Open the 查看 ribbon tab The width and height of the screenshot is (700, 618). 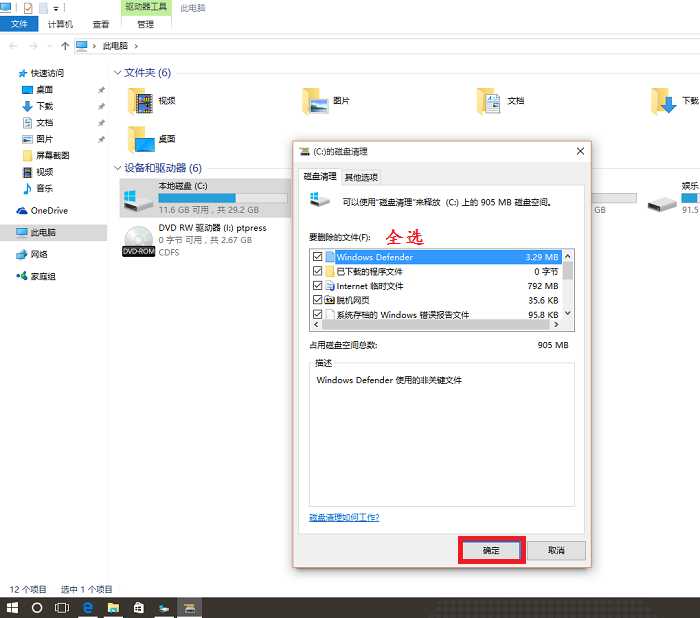[x=100, y=24]
